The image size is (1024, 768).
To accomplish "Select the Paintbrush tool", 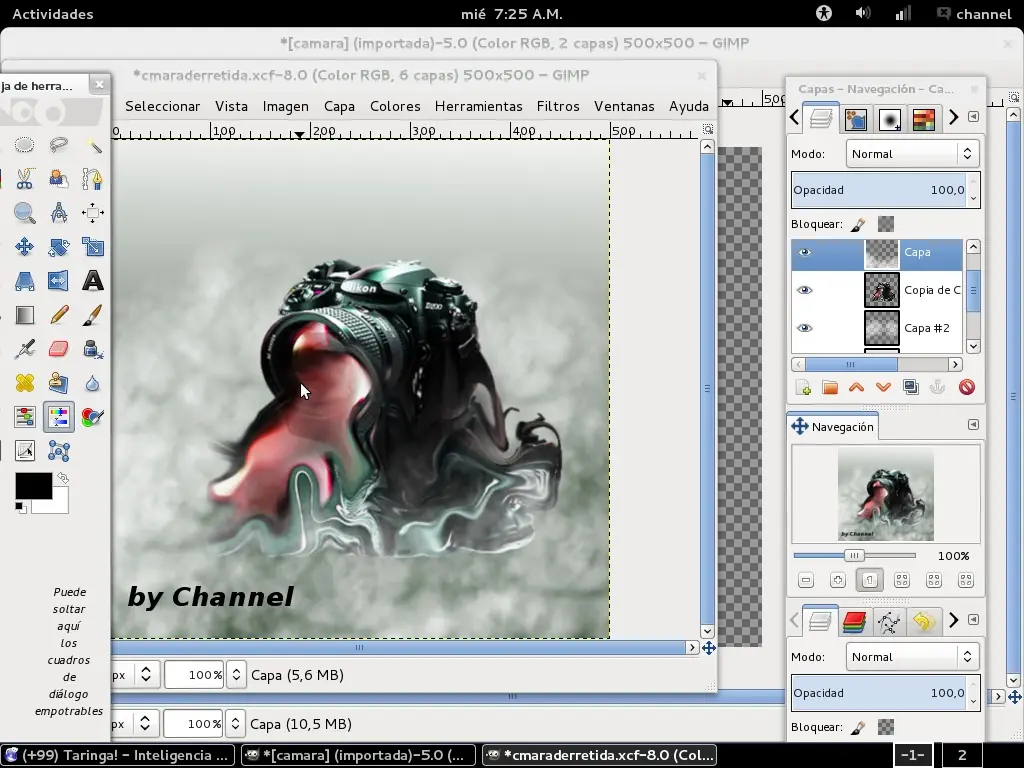I will click(x=93, y=315).
